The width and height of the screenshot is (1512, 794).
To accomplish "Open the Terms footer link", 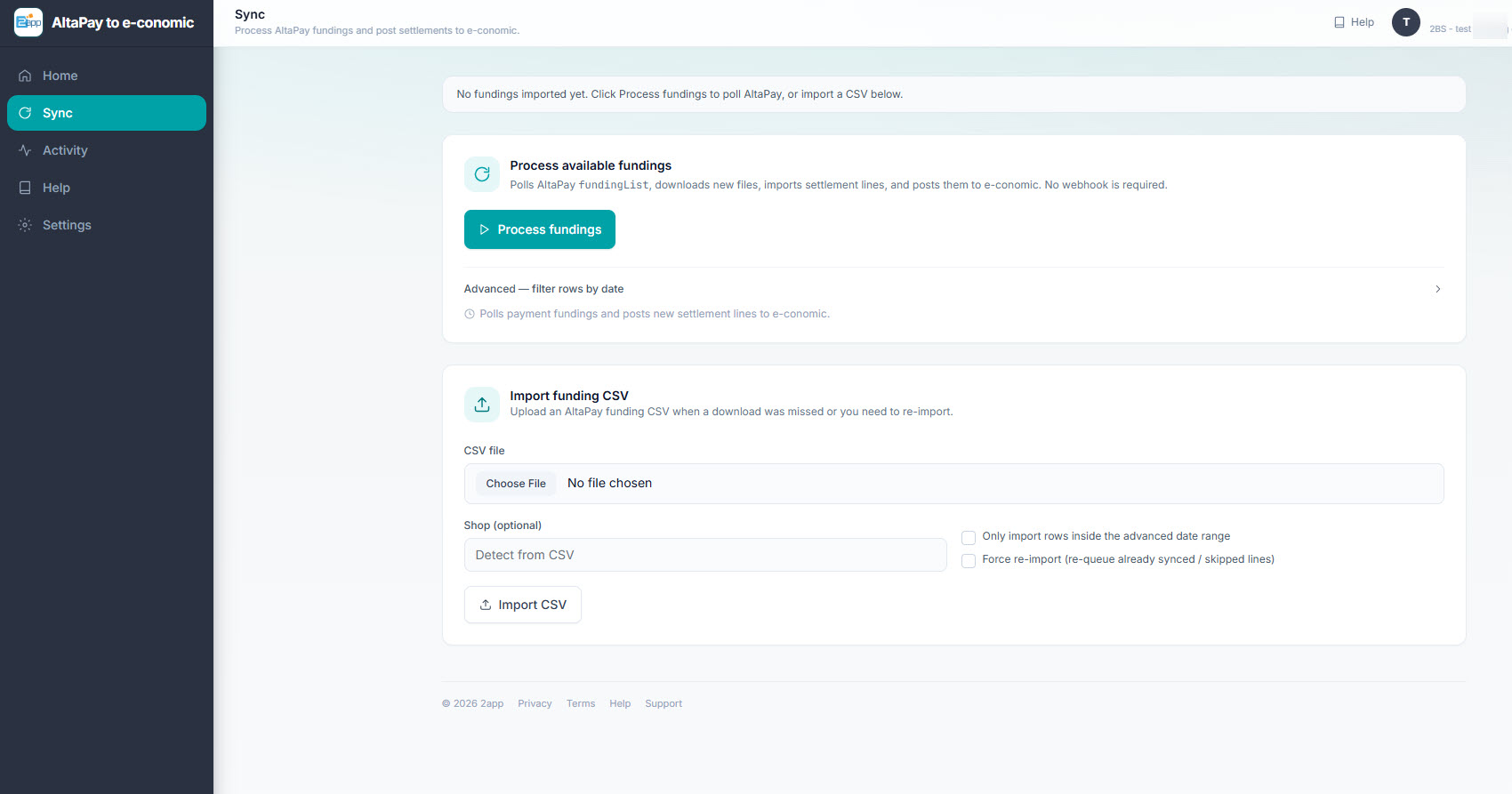I will pyautogui.click(x=581, y=703).
